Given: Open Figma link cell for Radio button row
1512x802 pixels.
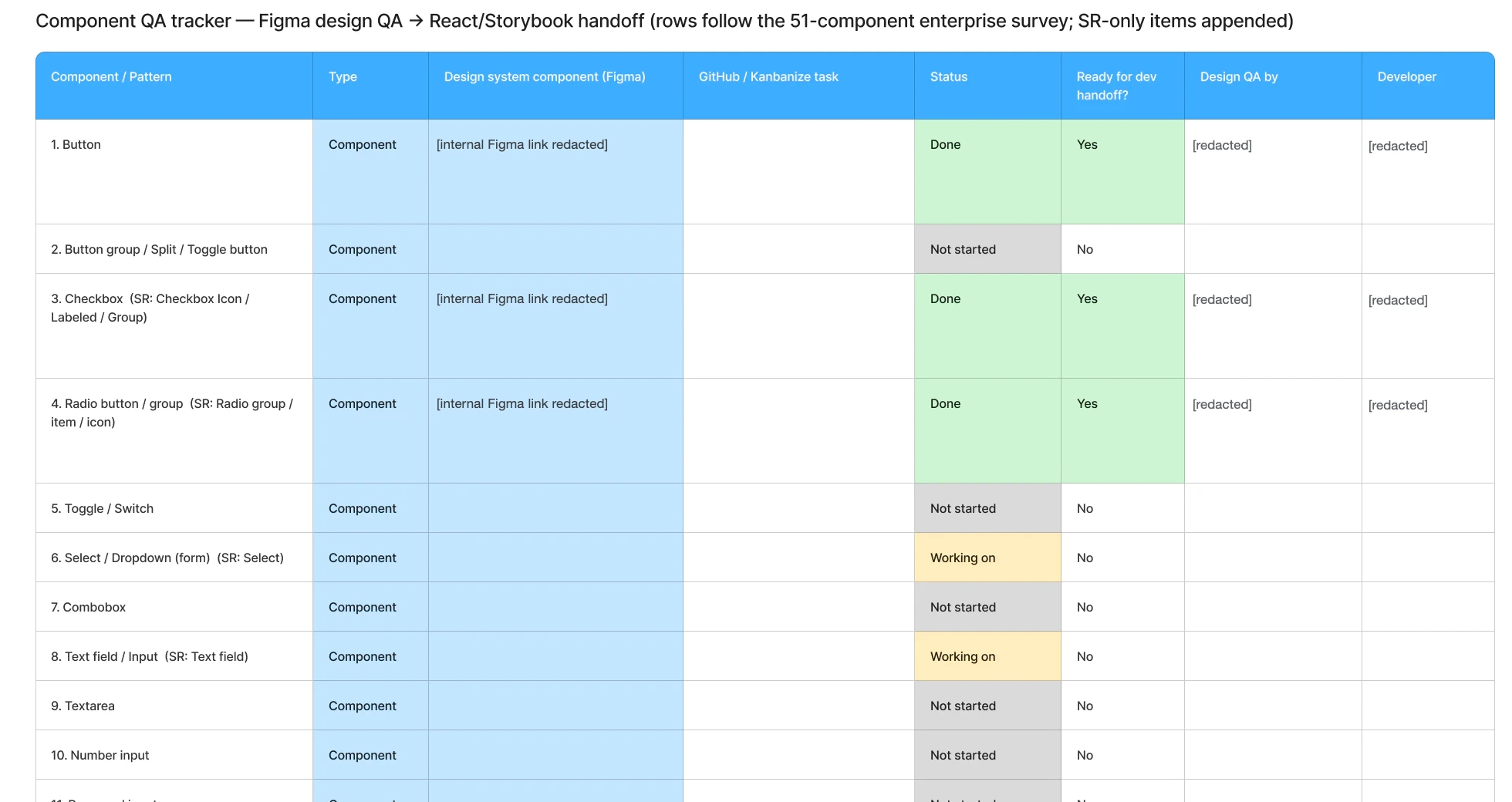Looking at the screenshot, I should tap(556, 431).
